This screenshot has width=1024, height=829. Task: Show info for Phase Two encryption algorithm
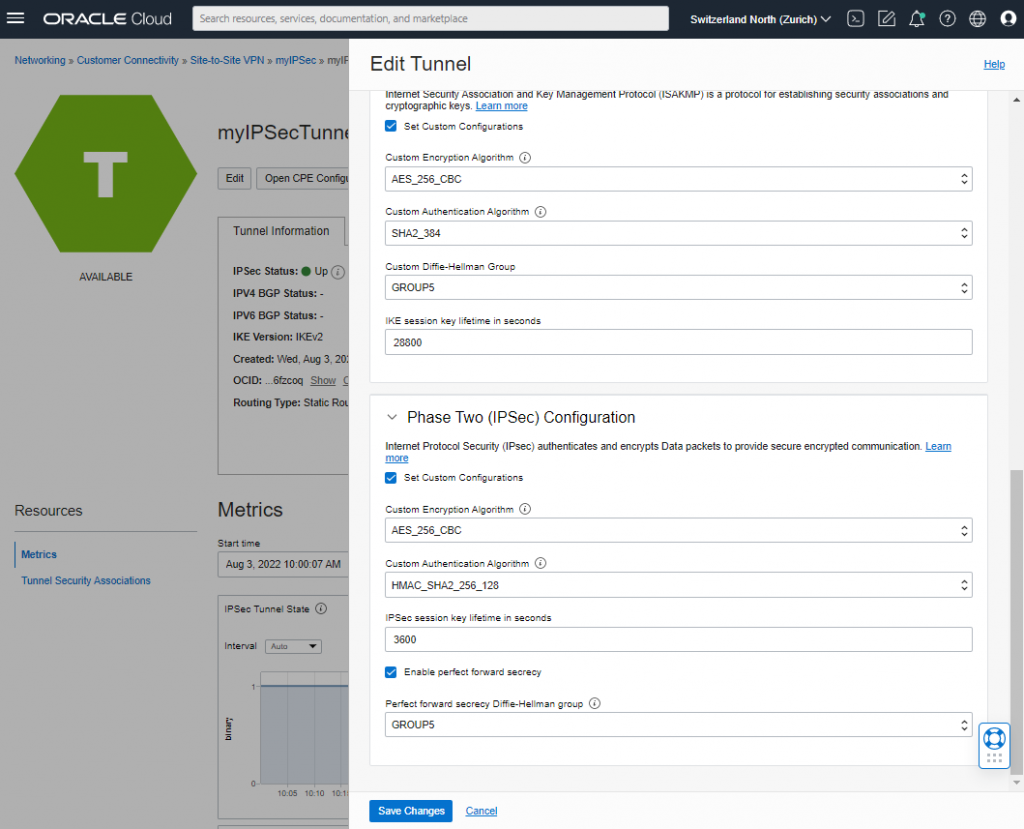click(x=525, y=509)
